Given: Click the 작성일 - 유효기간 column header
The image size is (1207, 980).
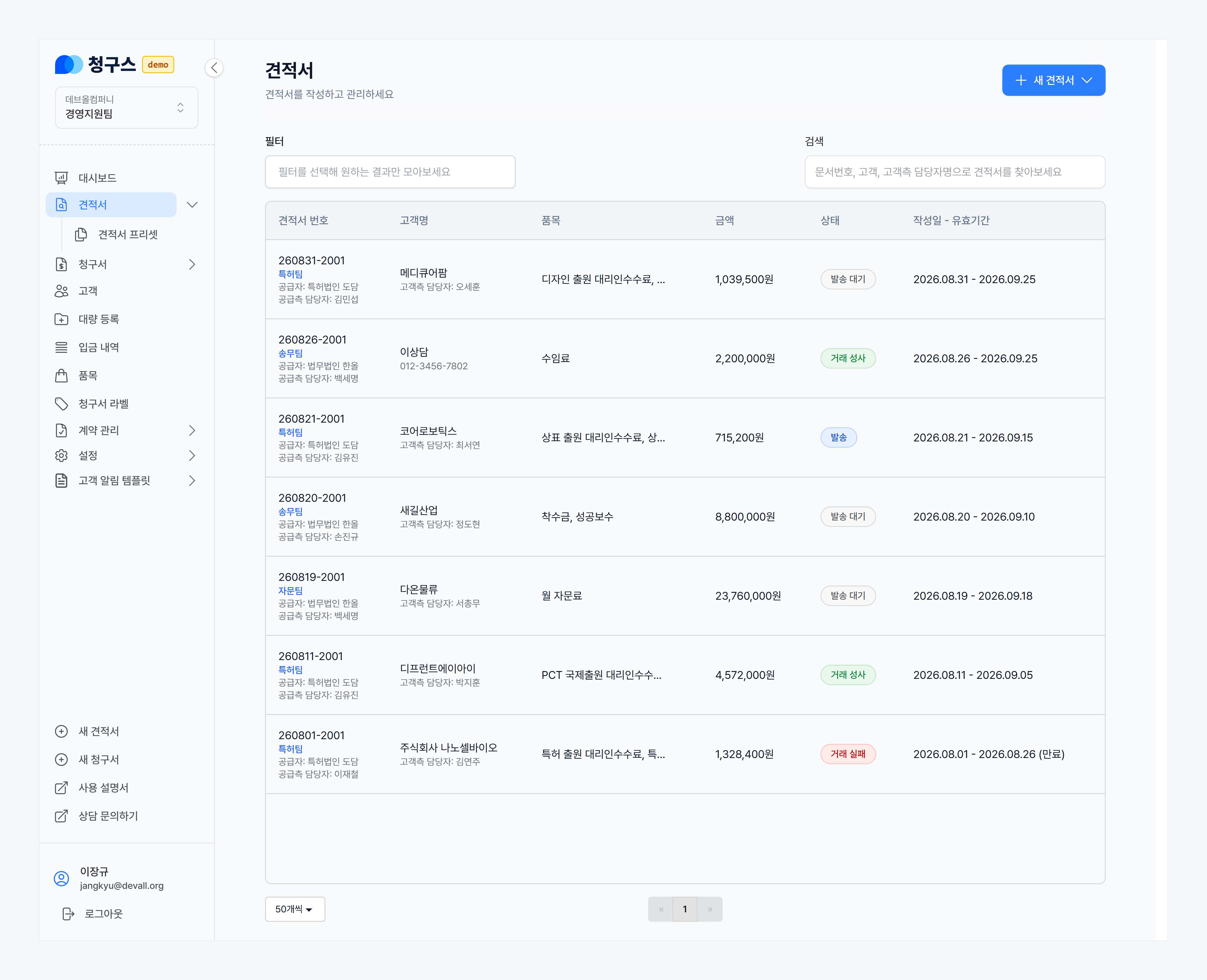Looking at the screenshot, I should coord(951,220).
